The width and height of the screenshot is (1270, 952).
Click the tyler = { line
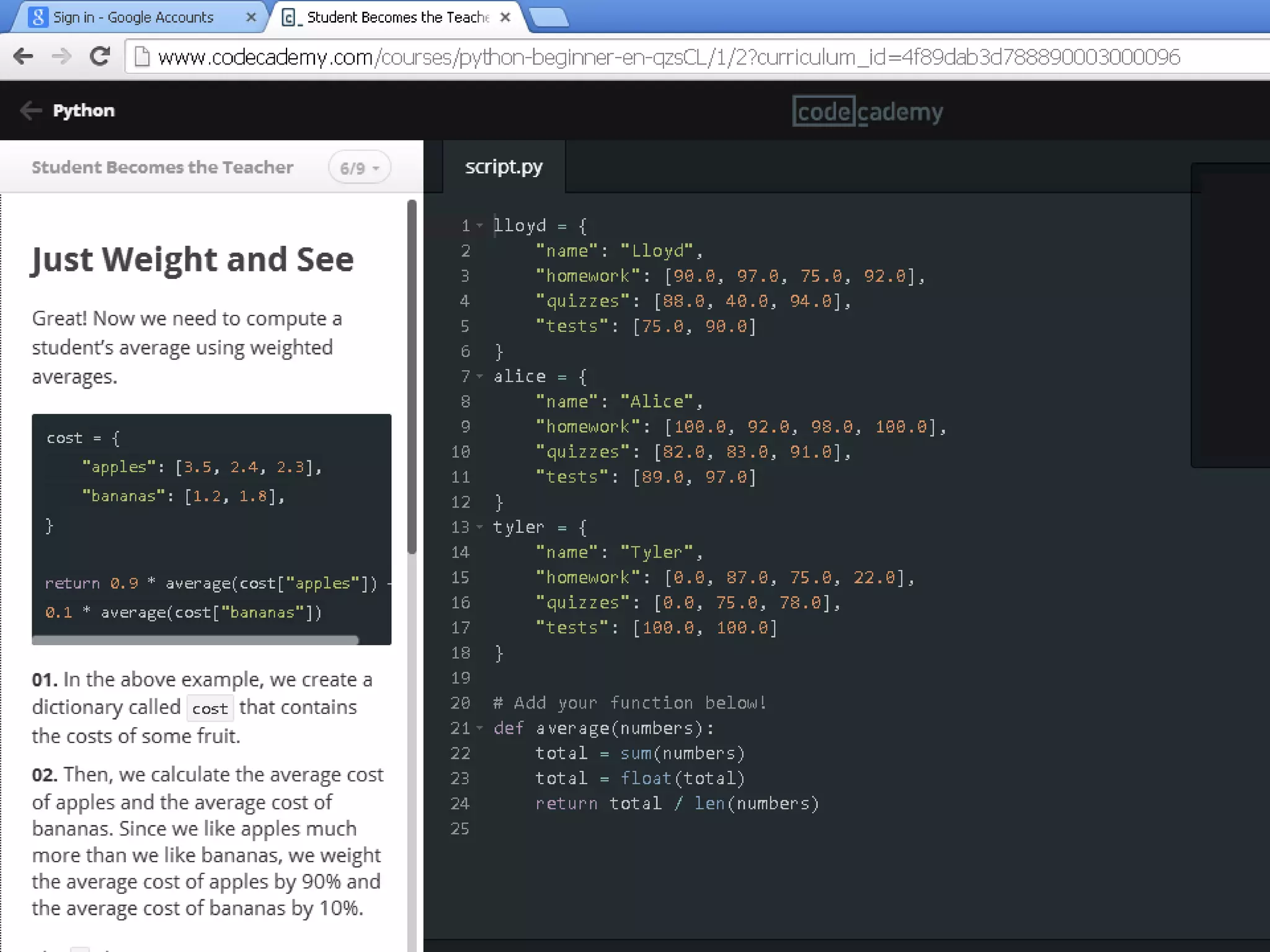[540, 527]
